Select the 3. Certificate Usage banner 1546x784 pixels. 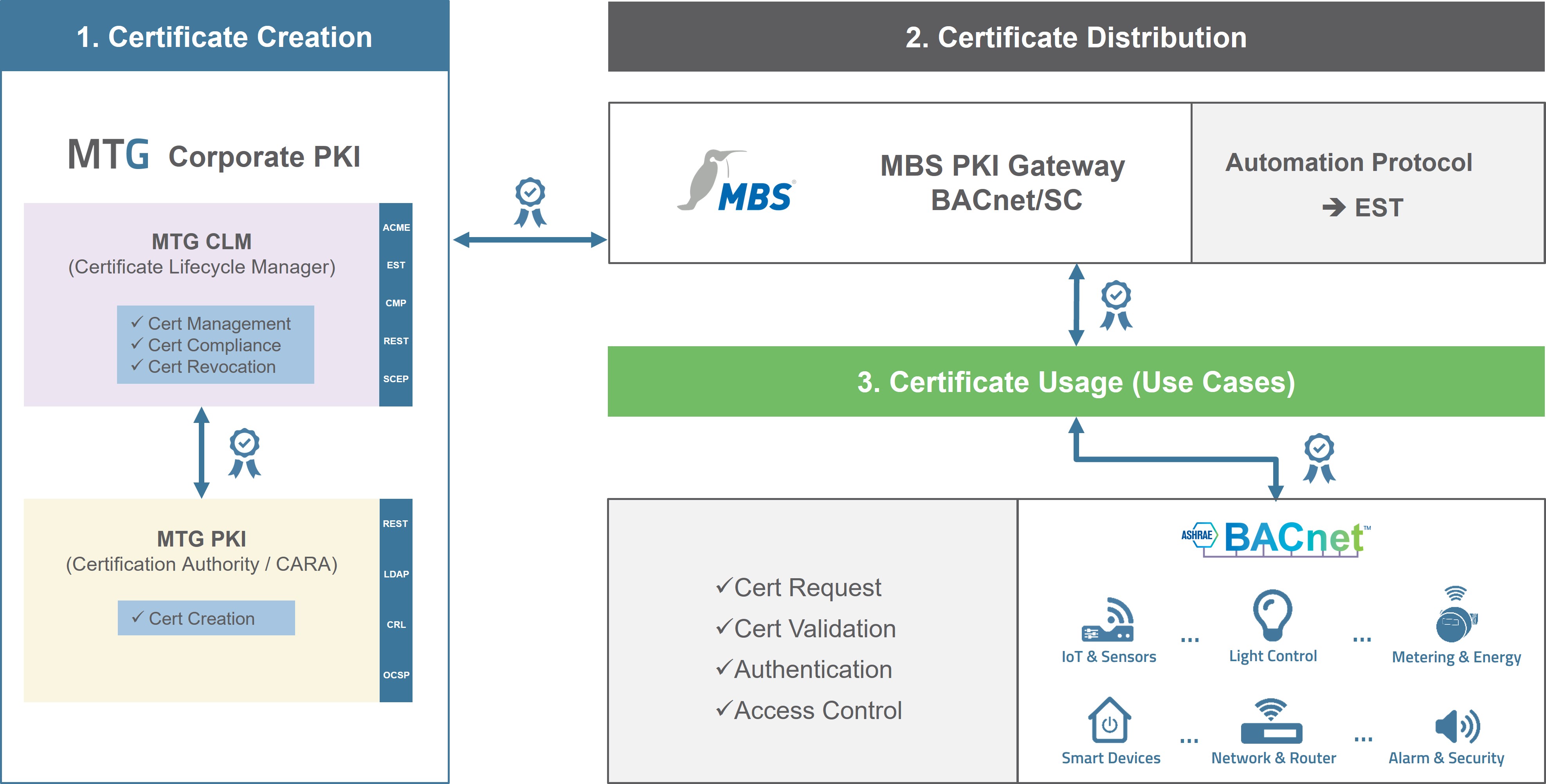(1076, 381)
